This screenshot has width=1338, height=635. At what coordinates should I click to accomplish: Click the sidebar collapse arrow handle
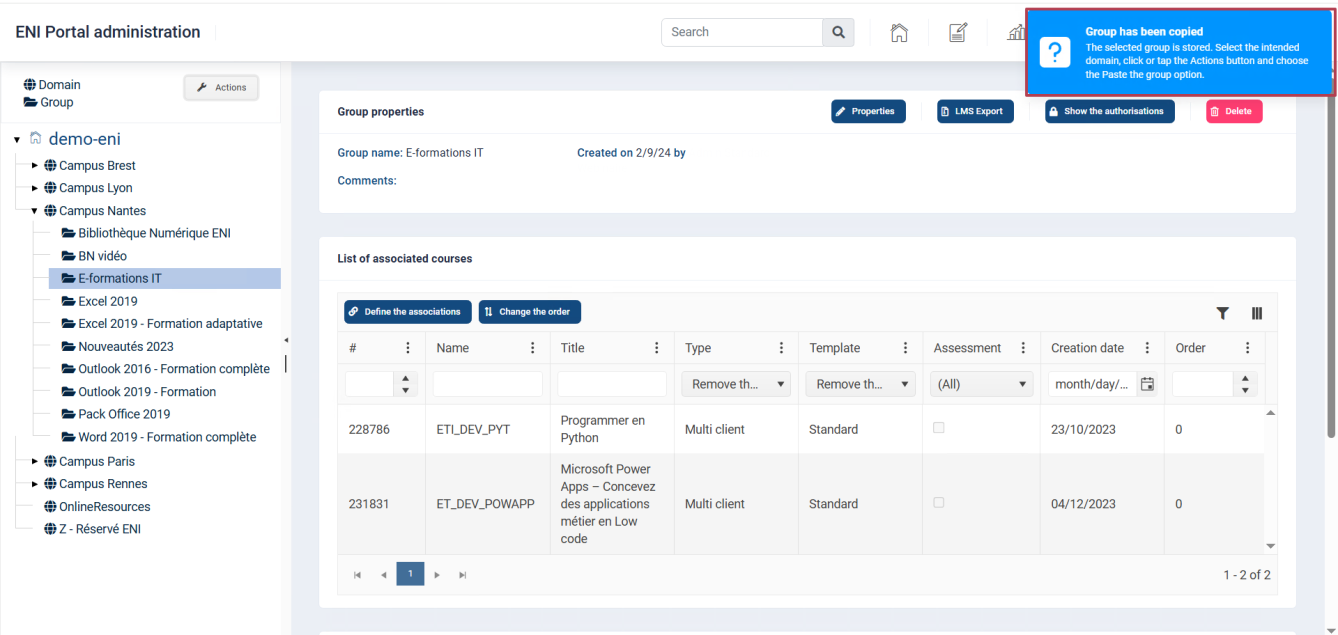pyautogui.click(x=286, y=341)
